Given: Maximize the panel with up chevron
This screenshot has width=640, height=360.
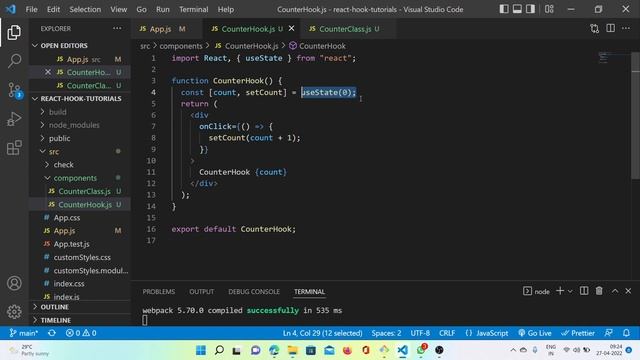Looking at the screenshot, I should pos(615,291).
